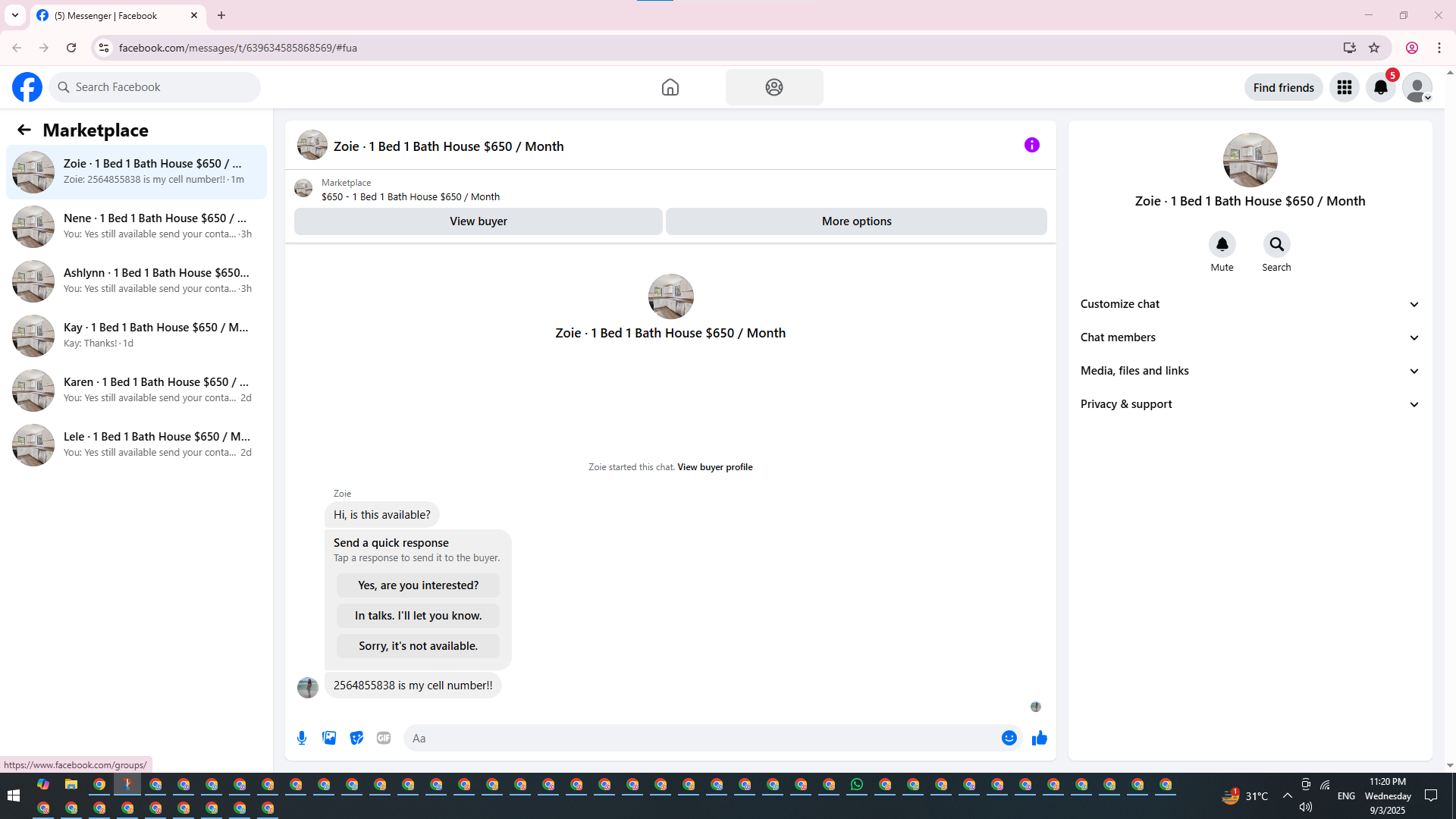
Task: Click the Search Facebook field
Action: (155, 87)
